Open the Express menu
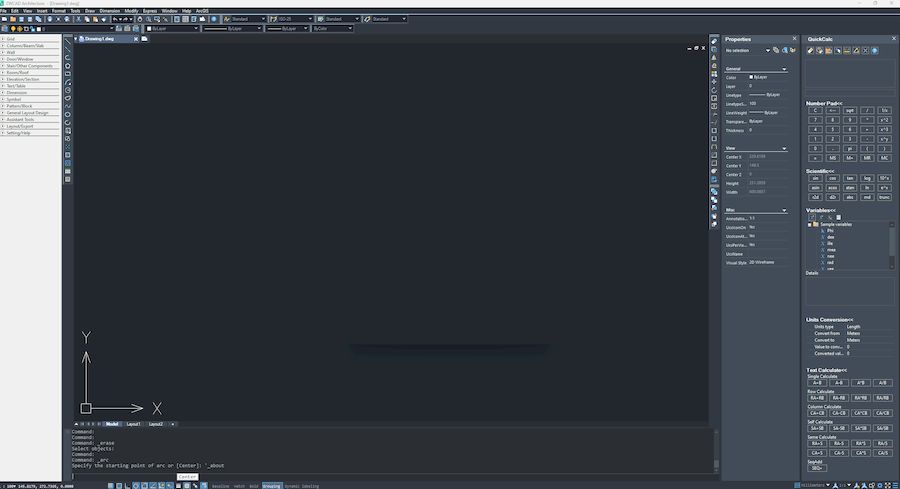The width and height of the screenshot is (900, 489). point(150,11)
